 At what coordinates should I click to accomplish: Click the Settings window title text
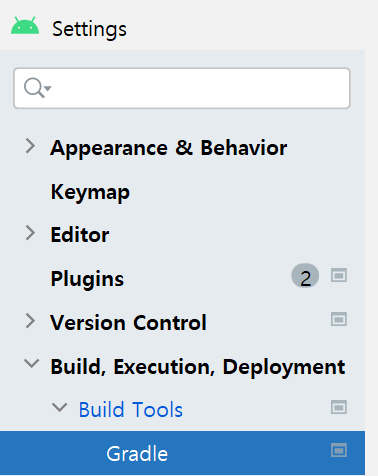89,29
